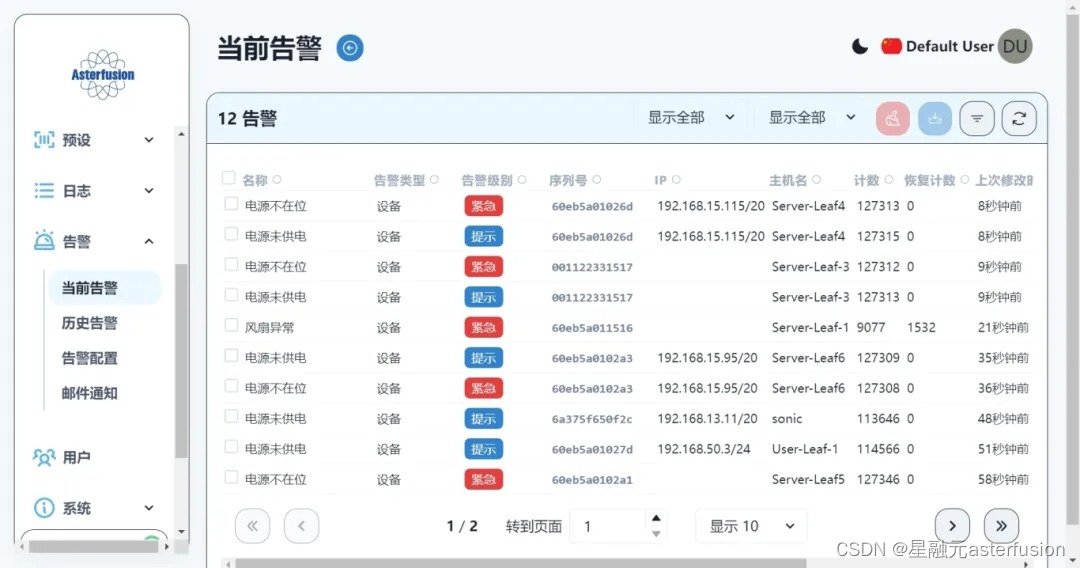Go to last page double-right arrow
Viewport: 1080px width, 568px height.
[x=1001, y=526]
